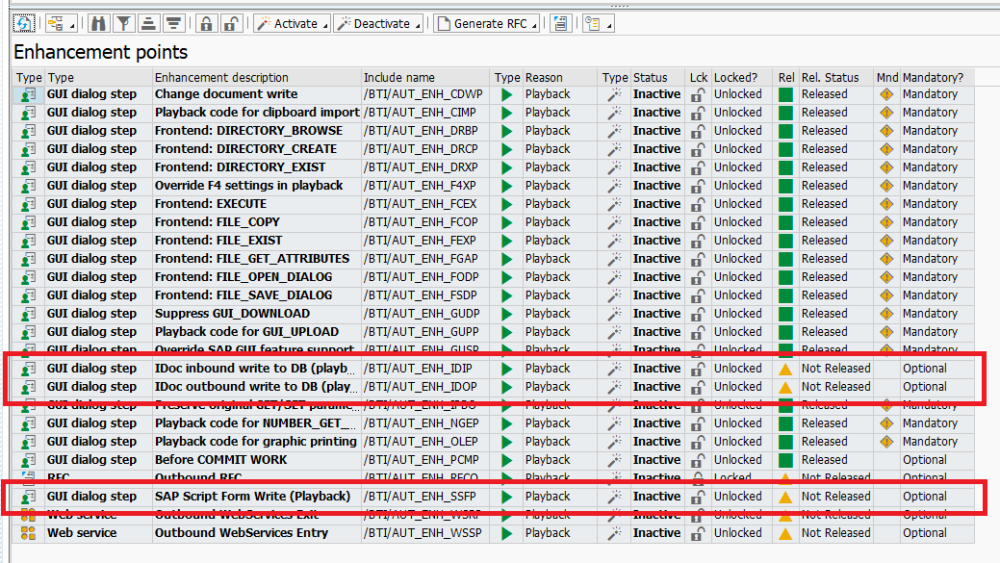Select '/BTI/AUT_ENH_WSSP' include name cell

tap(427, 533)
